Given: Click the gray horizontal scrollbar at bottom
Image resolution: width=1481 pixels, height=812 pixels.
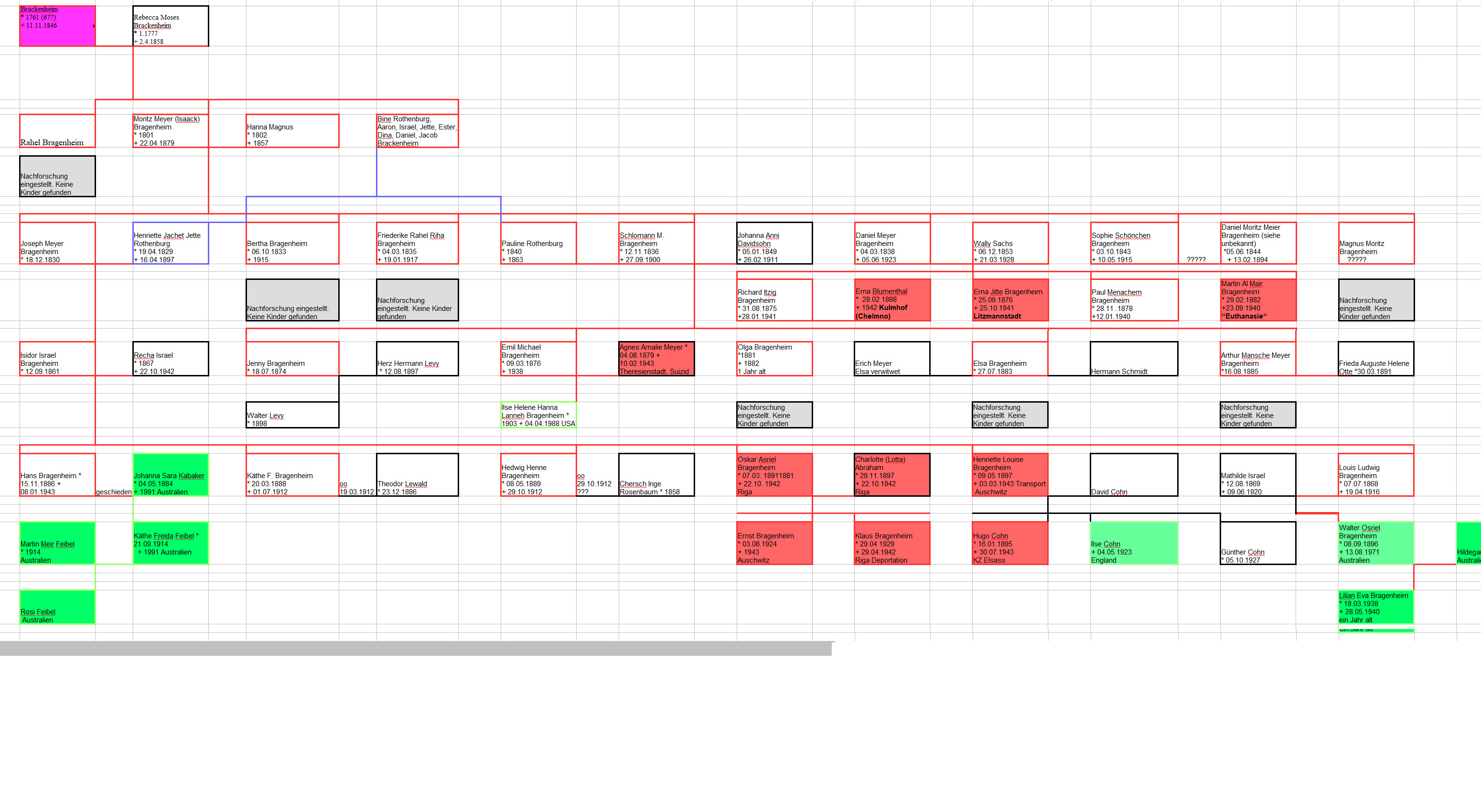Looking at the screenshot, I should click(415, 648).
